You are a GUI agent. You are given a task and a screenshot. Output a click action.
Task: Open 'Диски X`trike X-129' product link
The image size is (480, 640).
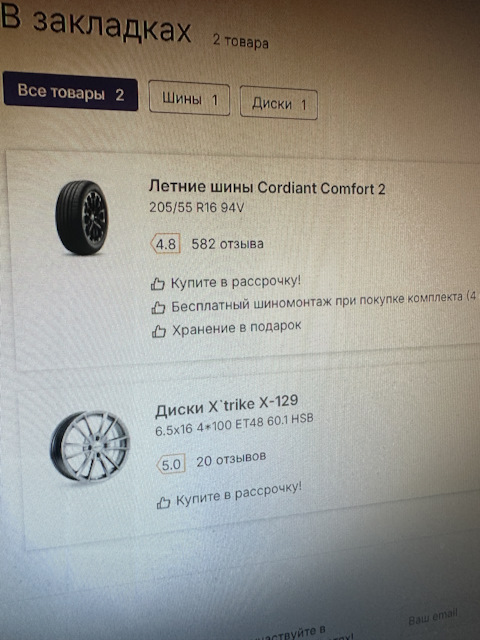[x=227, y=406]
